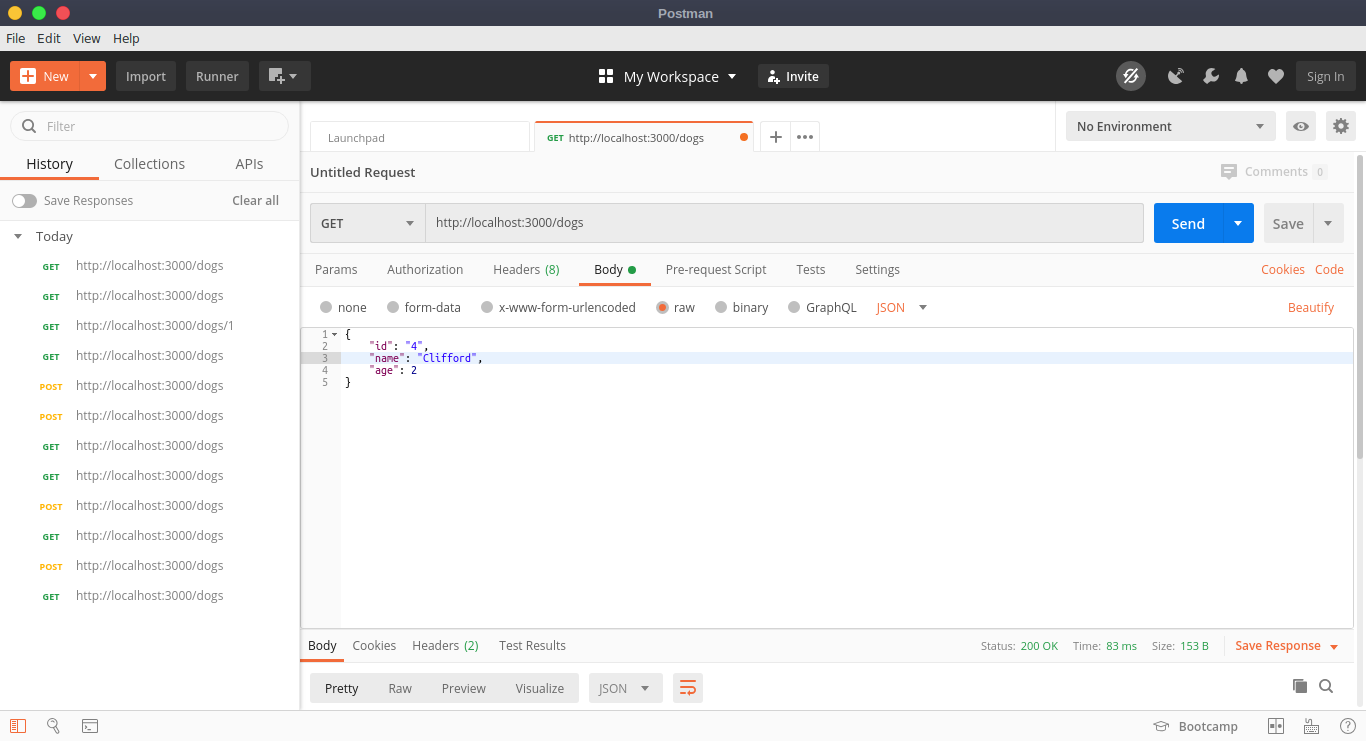Open the Save Response dropdown

pos(1286,646)
